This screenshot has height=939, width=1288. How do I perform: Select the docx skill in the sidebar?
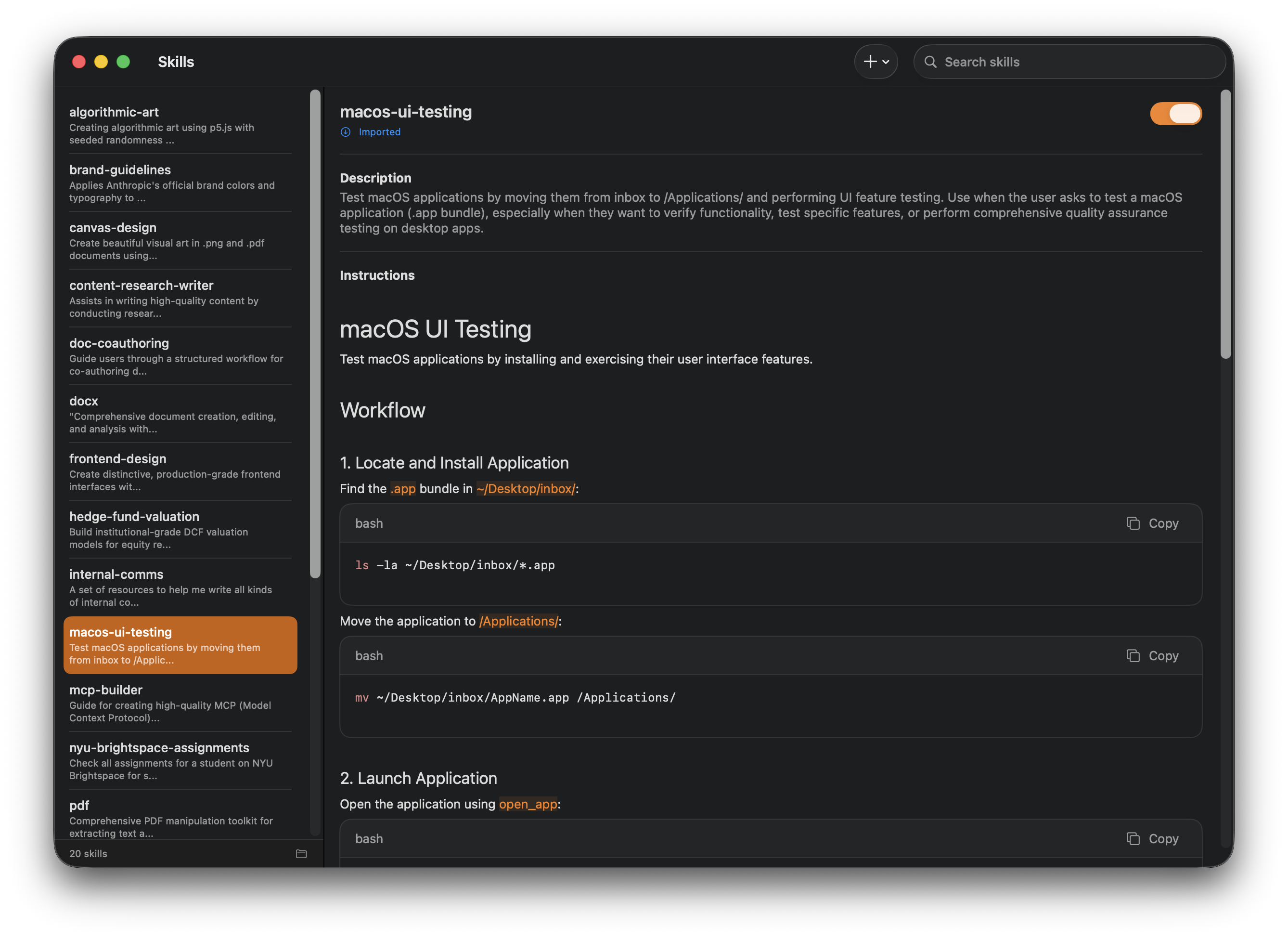pyautogui.click(x=170, y=414)
